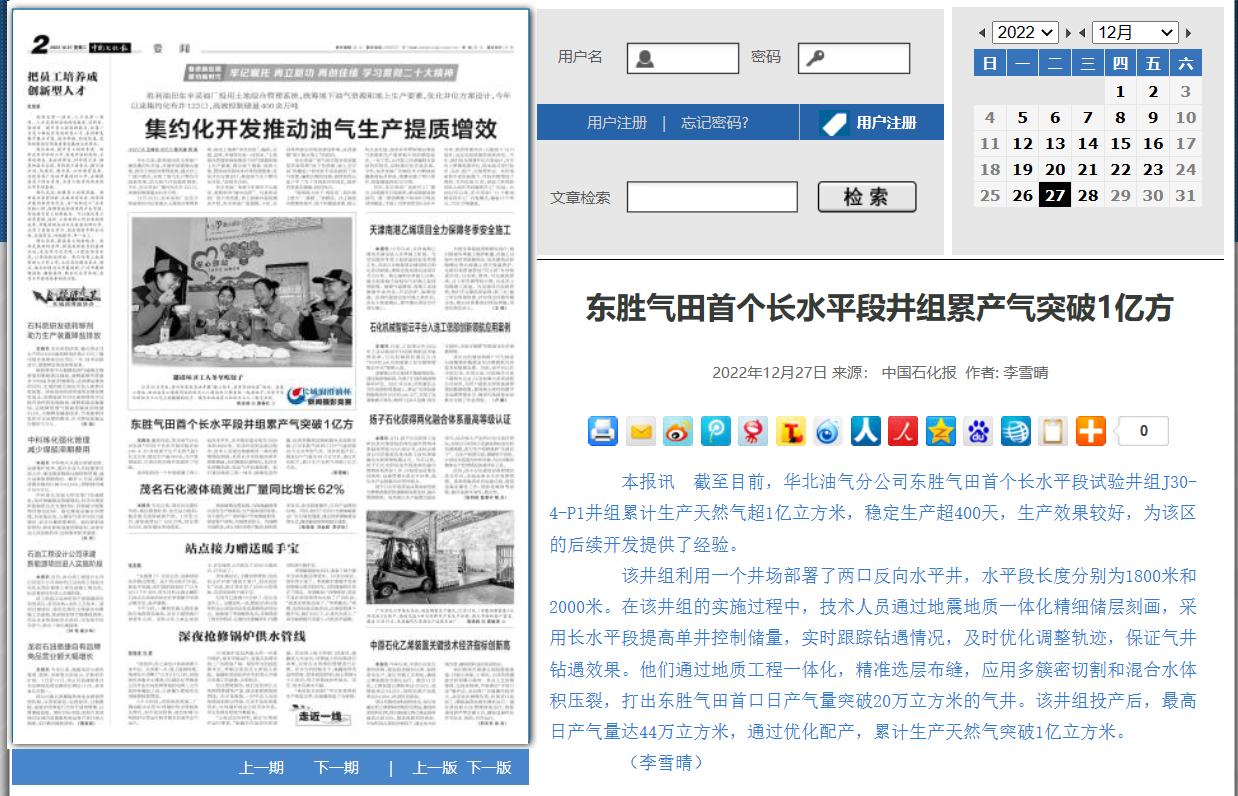This screenshot has height=796, width=1238.
Task: Focus the 密码 password field
Action: [x=854, y=59]
